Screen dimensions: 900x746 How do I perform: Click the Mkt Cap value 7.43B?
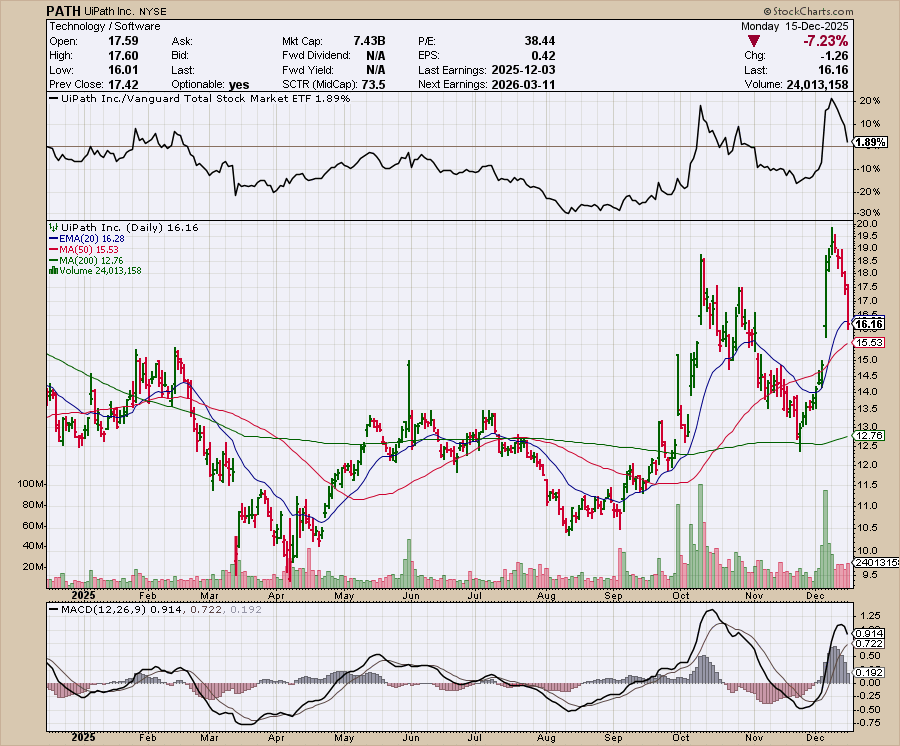pyautogui.click(x=369, y=41)
